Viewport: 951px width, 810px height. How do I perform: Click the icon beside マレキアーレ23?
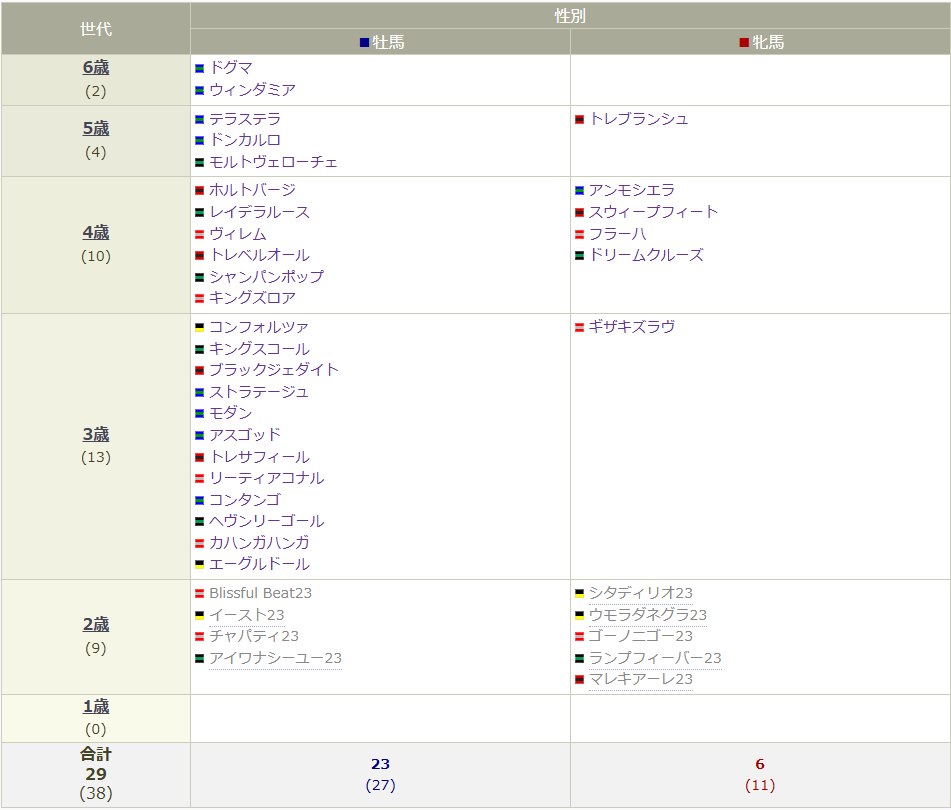pyautogui.click(x=580, y=680)
